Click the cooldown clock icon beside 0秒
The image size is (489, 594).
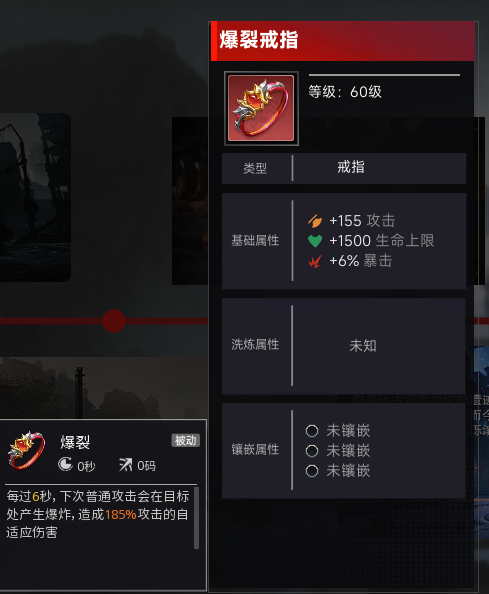point(66,464)
